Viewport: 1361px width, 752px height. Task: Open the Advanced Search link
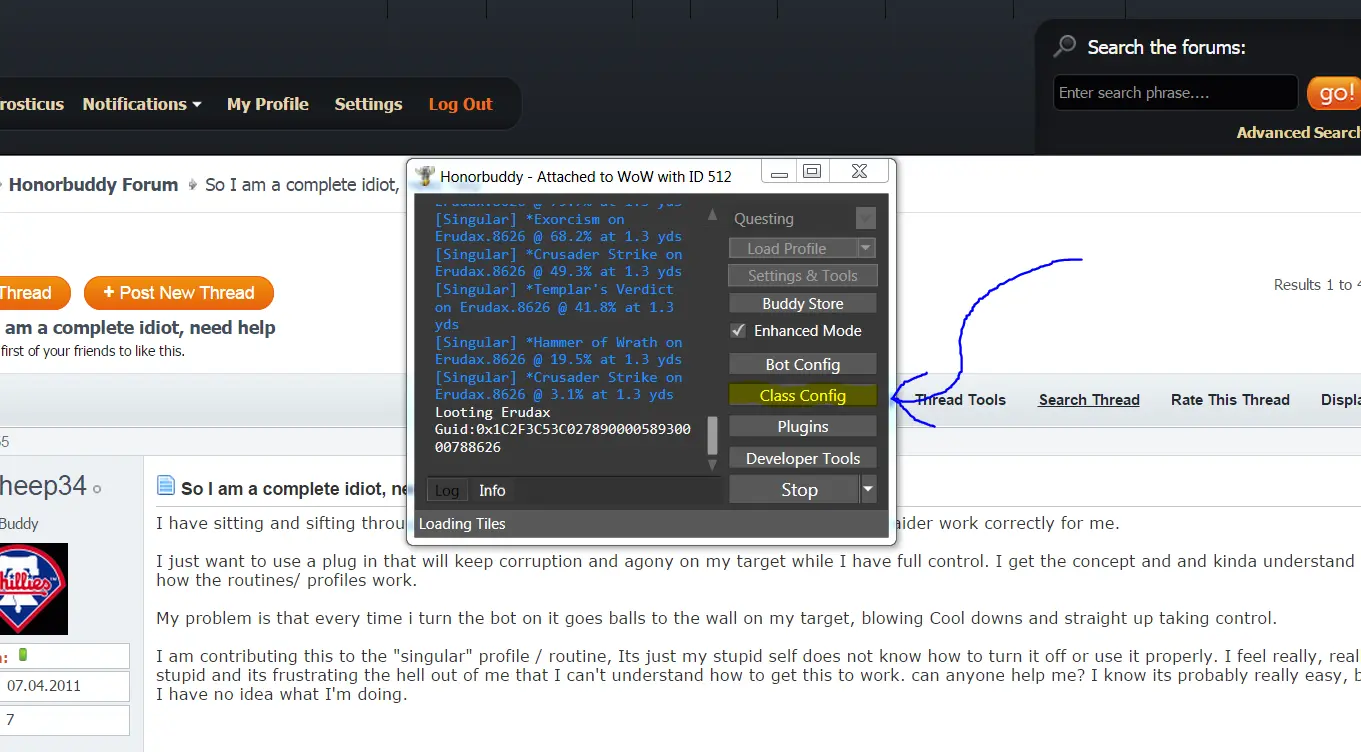coord(1298,132)
